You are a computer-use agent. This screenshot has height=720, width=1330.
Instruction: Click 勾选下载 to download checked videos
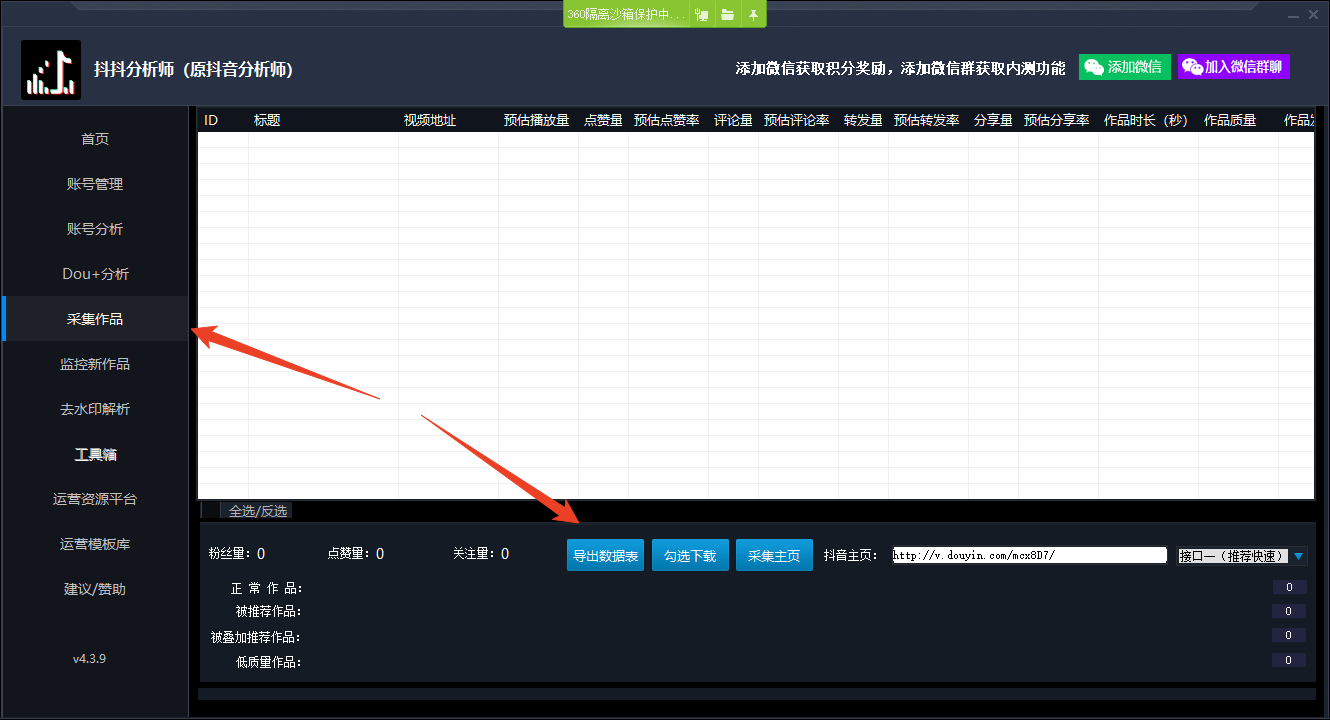[690, 554]
